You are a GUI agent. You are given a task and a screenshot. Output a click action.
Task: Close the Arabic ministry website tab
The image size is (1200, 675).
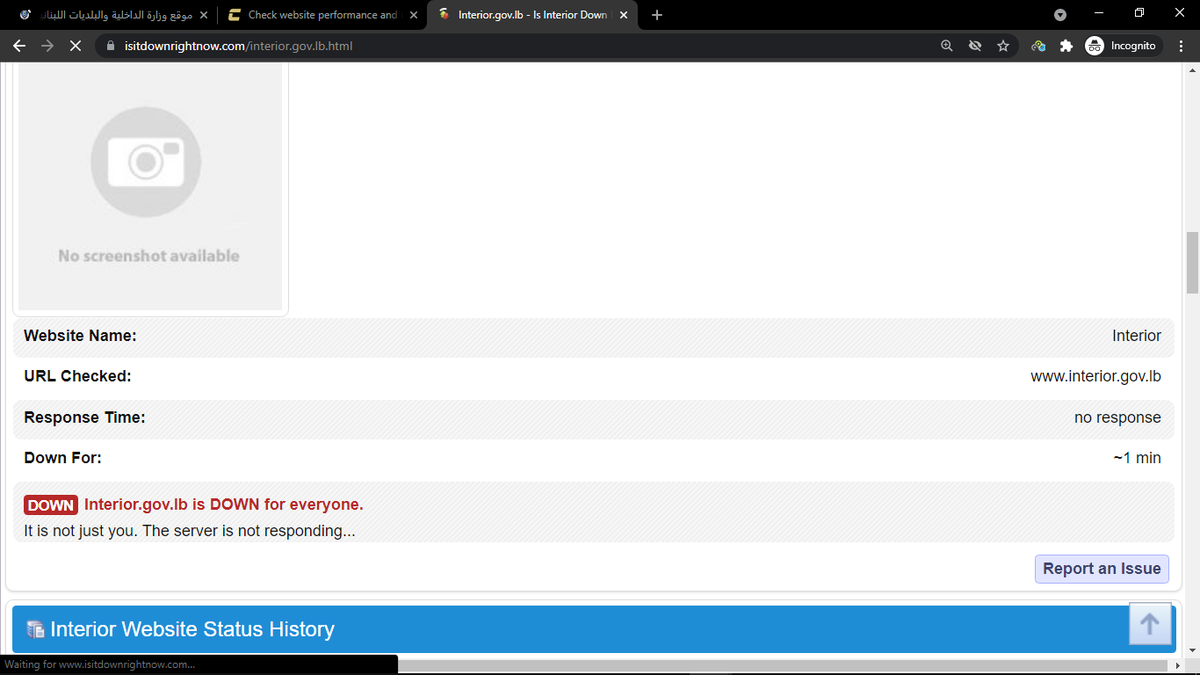[x=203, y=15]
